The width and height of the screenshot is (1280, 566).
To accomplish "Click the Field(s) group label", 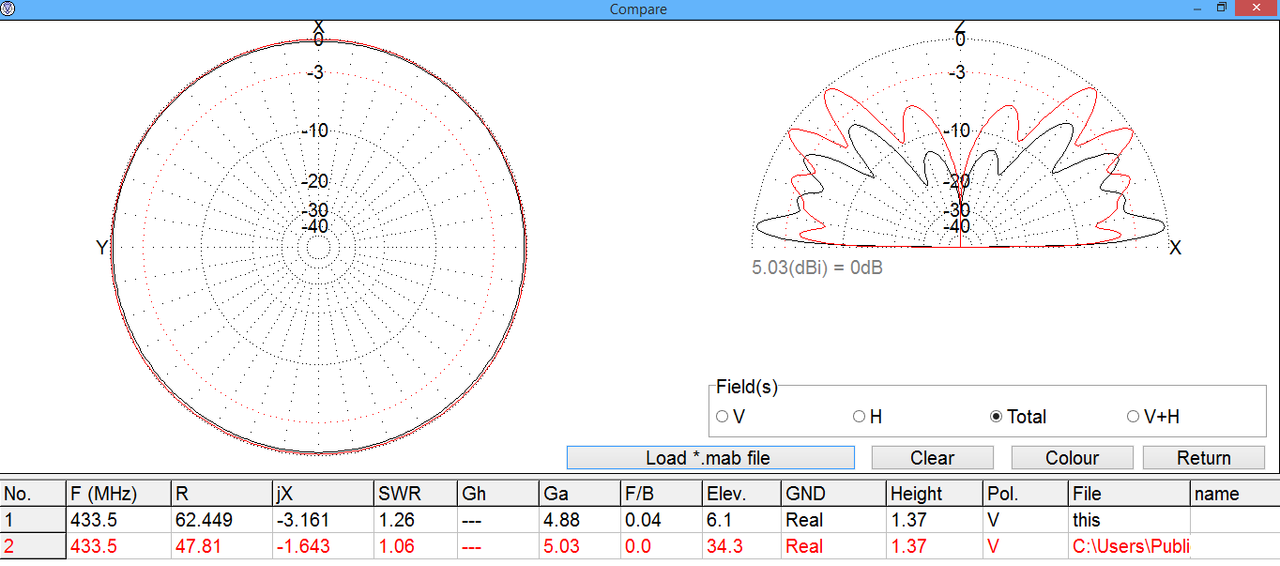I will click(747, 387).
